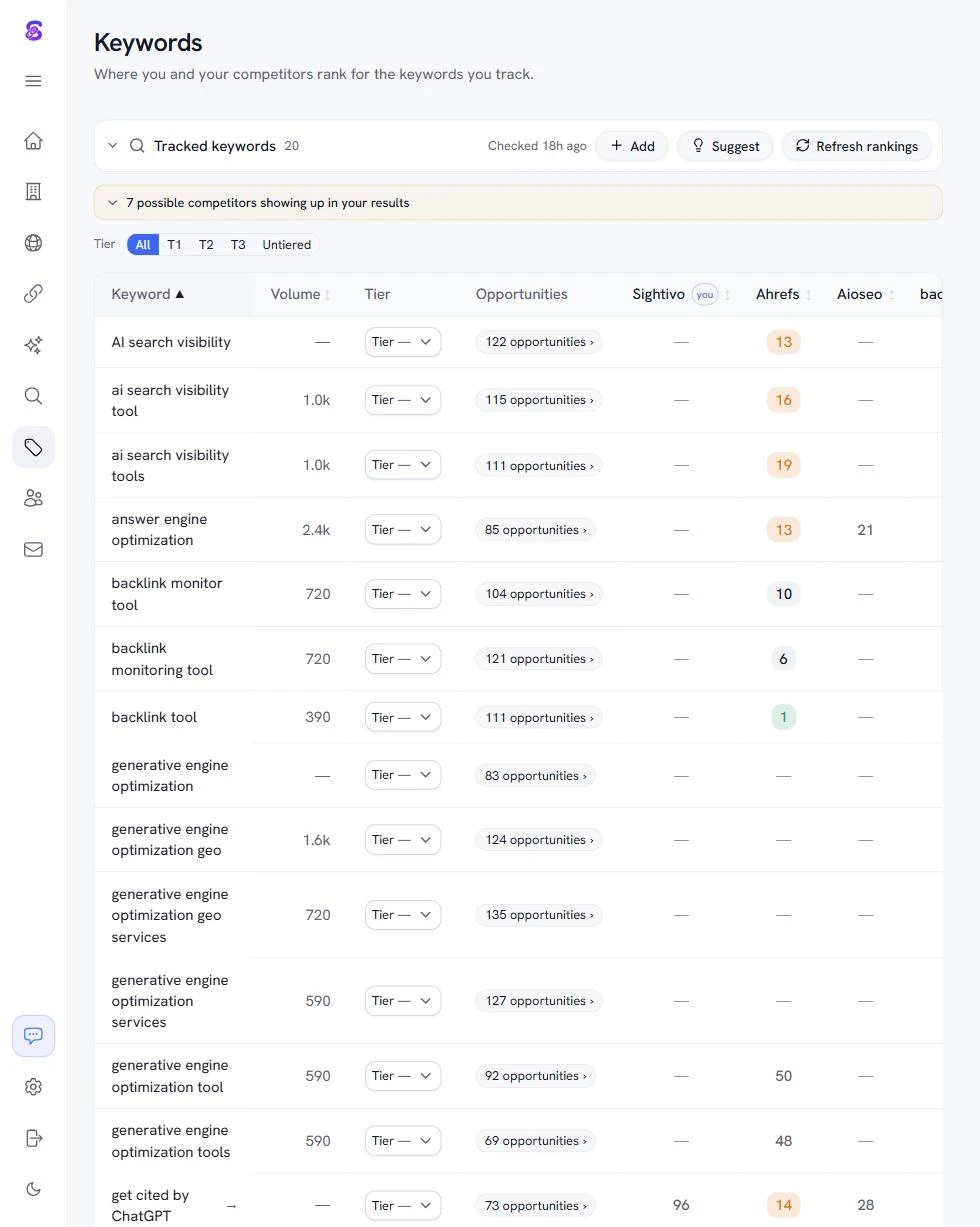The height and width of the screenshot is (1227, 980).
Task: Open Tier dropdown for ai search visibility tool
Action: coord(403,400)
